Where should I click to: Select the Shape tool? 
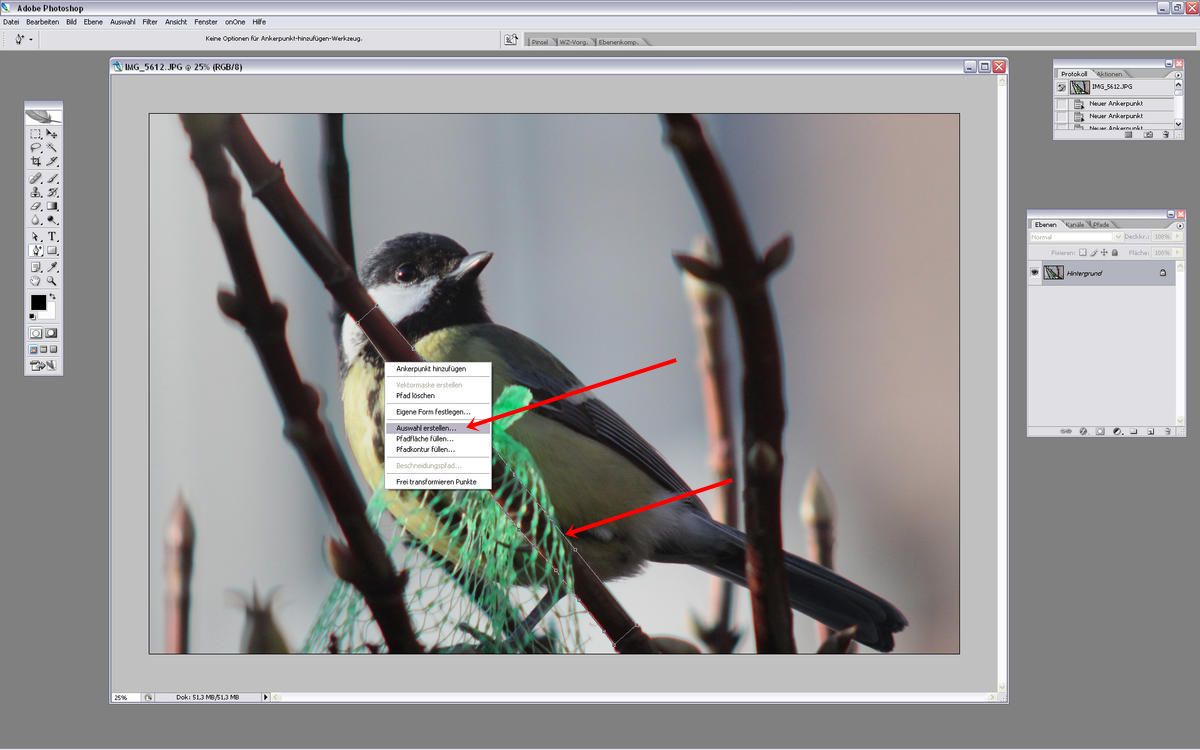coord(53,250)
